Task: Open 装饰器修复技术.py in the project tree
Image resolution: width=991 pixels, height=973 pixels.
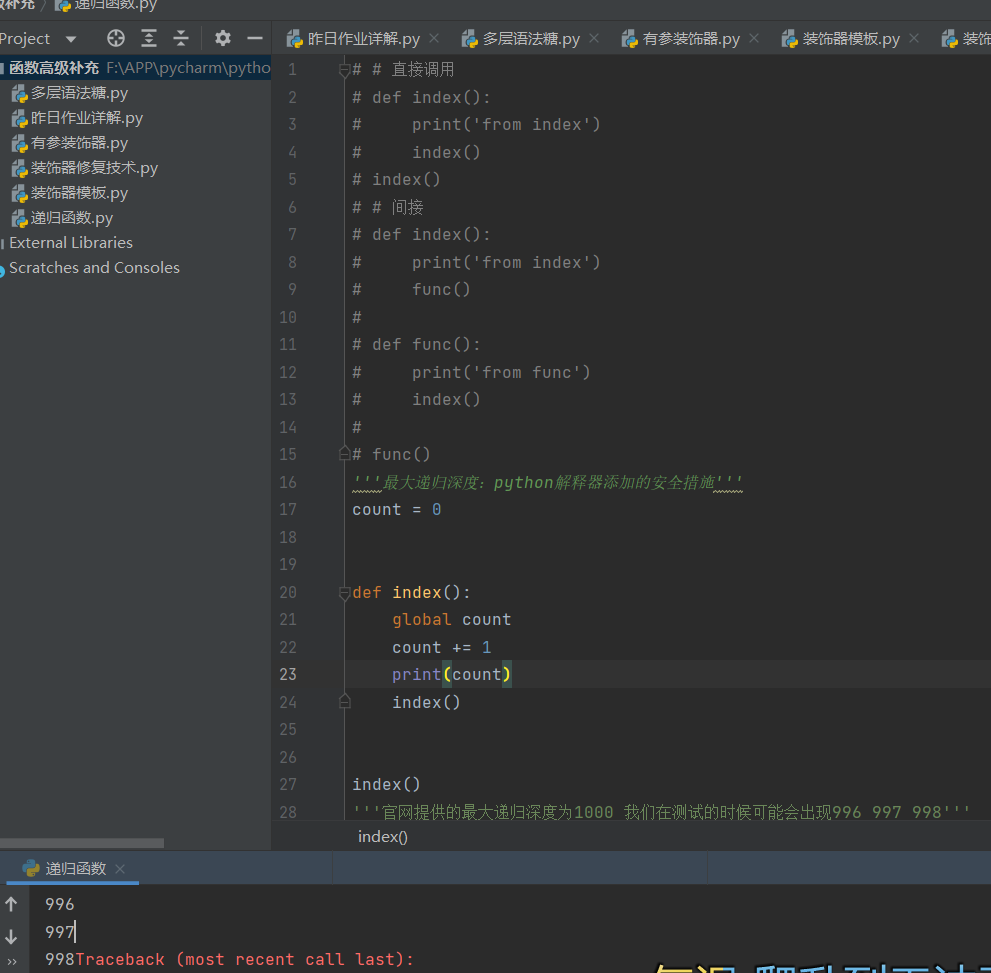Action: [x=94, y=168]
